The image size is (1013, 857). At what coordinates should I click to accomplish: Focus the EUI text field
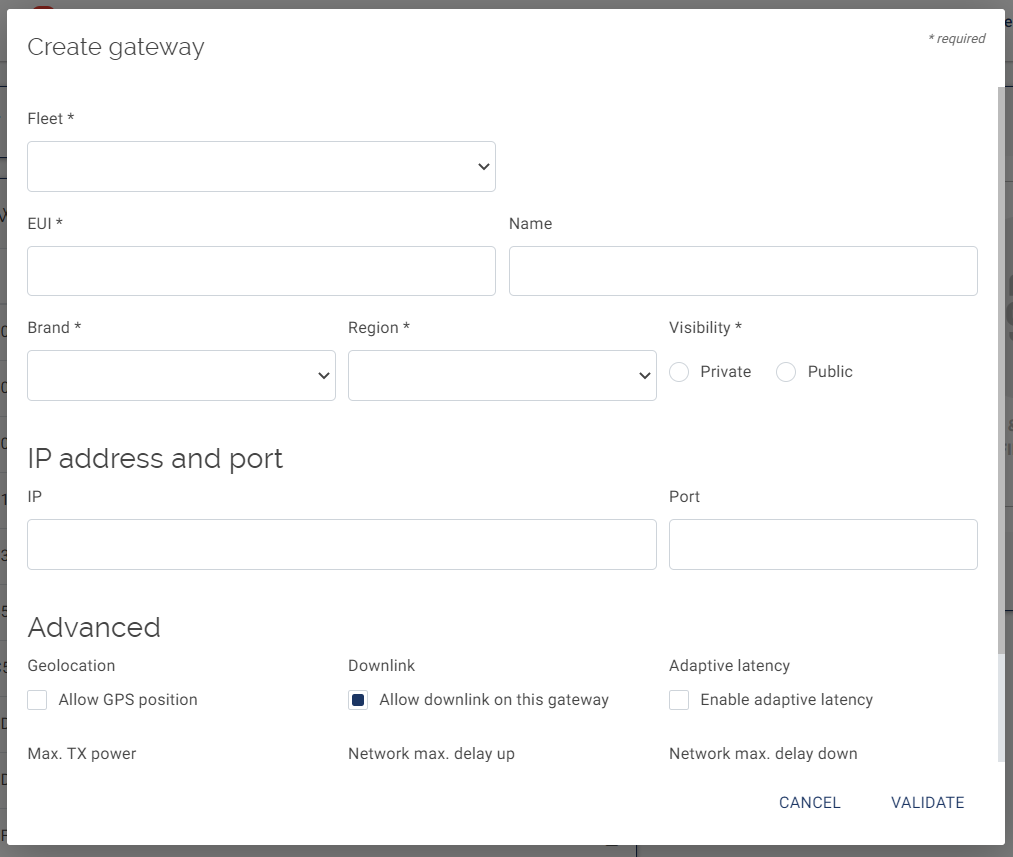pyautogui.click(x=261, y=271)
